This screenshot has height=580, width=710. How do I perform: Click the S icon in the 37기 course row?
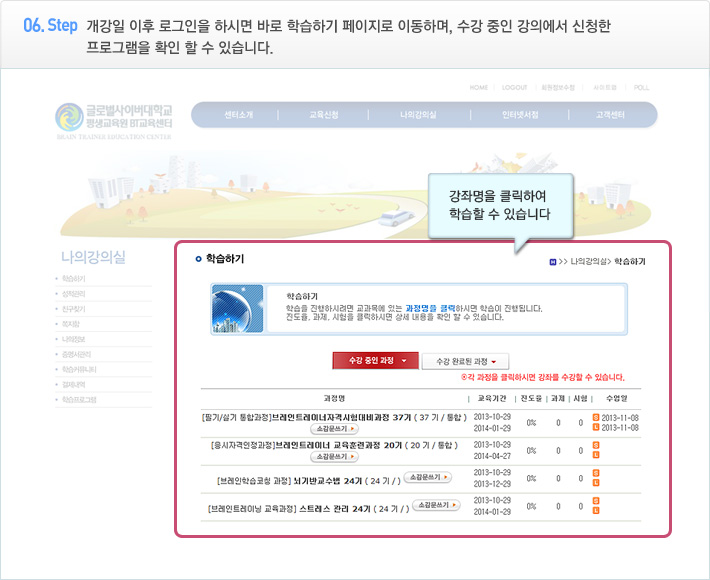[x=596, y=417]
